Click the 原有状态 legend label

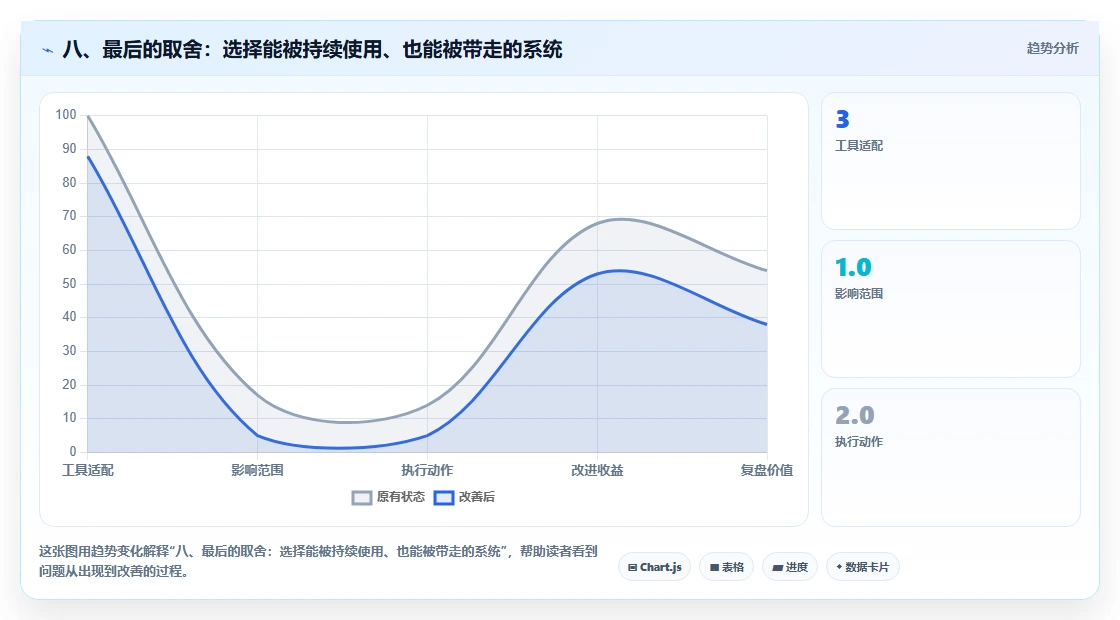point(401,496)
